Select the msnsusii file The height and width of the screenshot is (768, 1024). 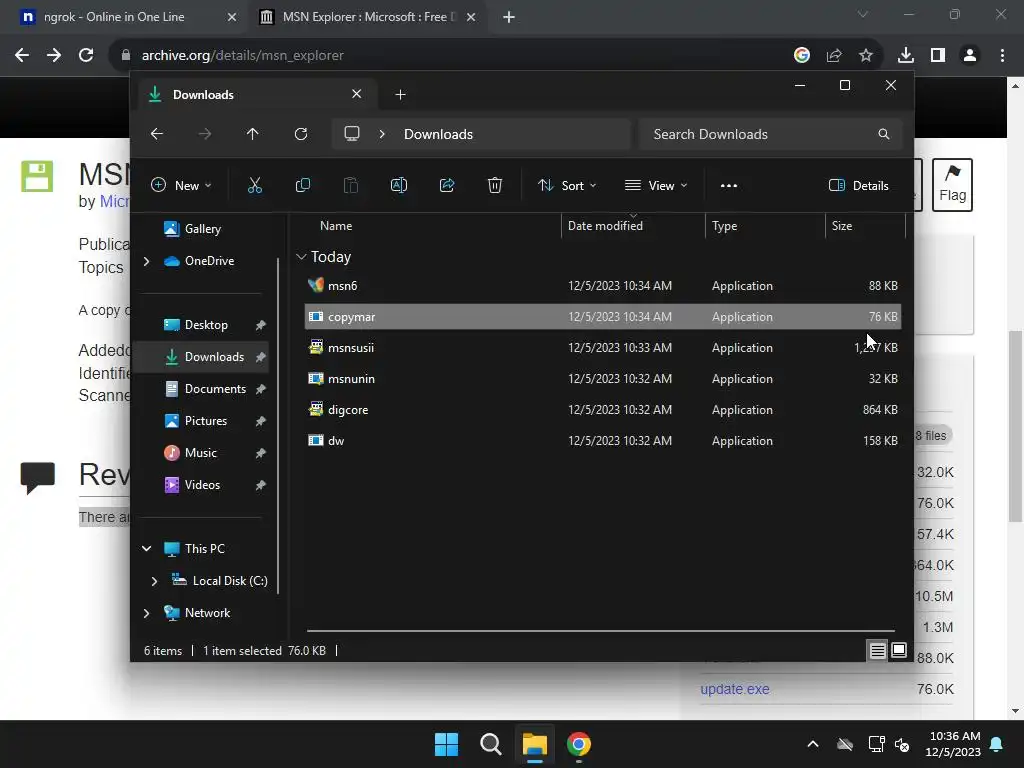[x=603, y=347]
